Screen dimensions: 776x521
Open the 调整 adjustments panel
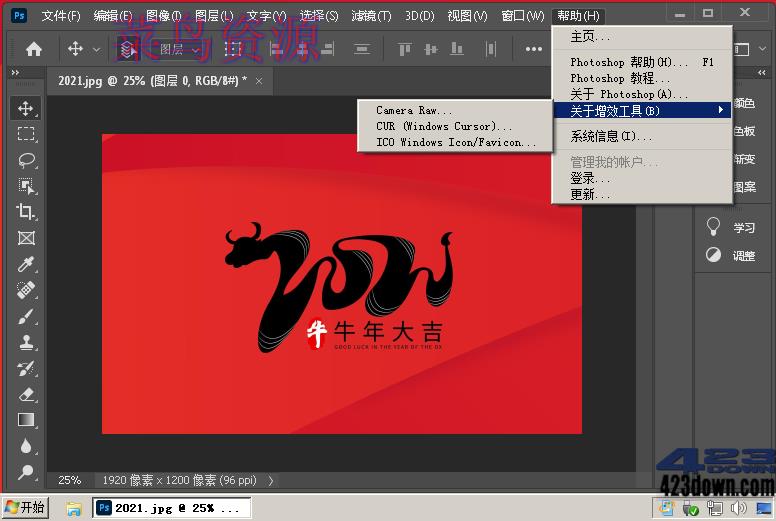(730, 255)
